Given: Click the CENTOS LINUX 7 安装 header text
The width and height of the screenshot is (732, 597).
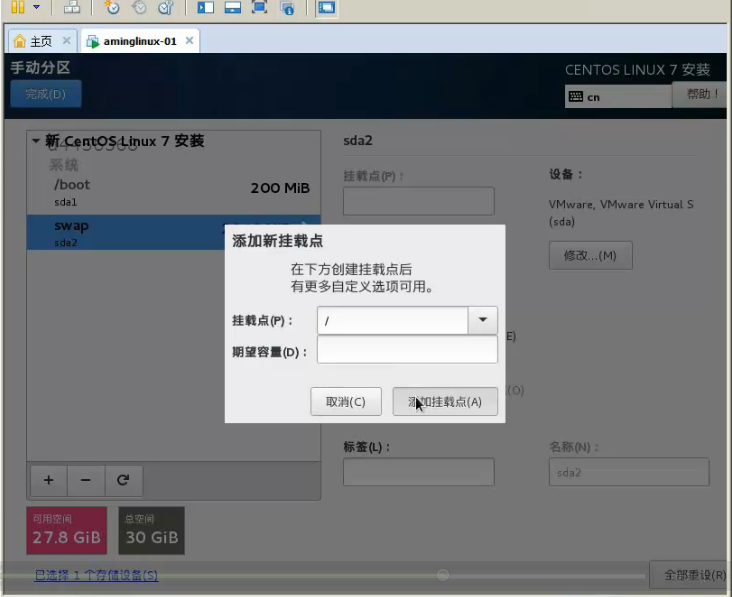Looking at the screenshot, I should [637, 70].
